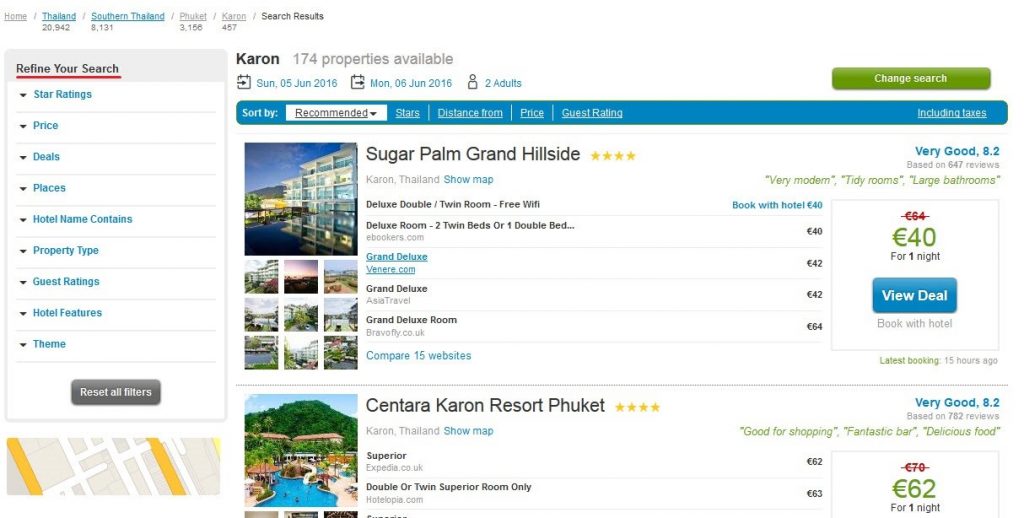Expand the Star Ratings filter
Screen dimensions: 1024x518
pos(62,95)
